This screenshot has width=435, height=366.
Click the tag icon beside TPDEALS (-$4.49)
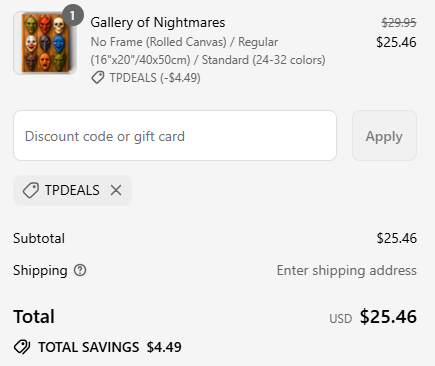[x=98, y=78]
